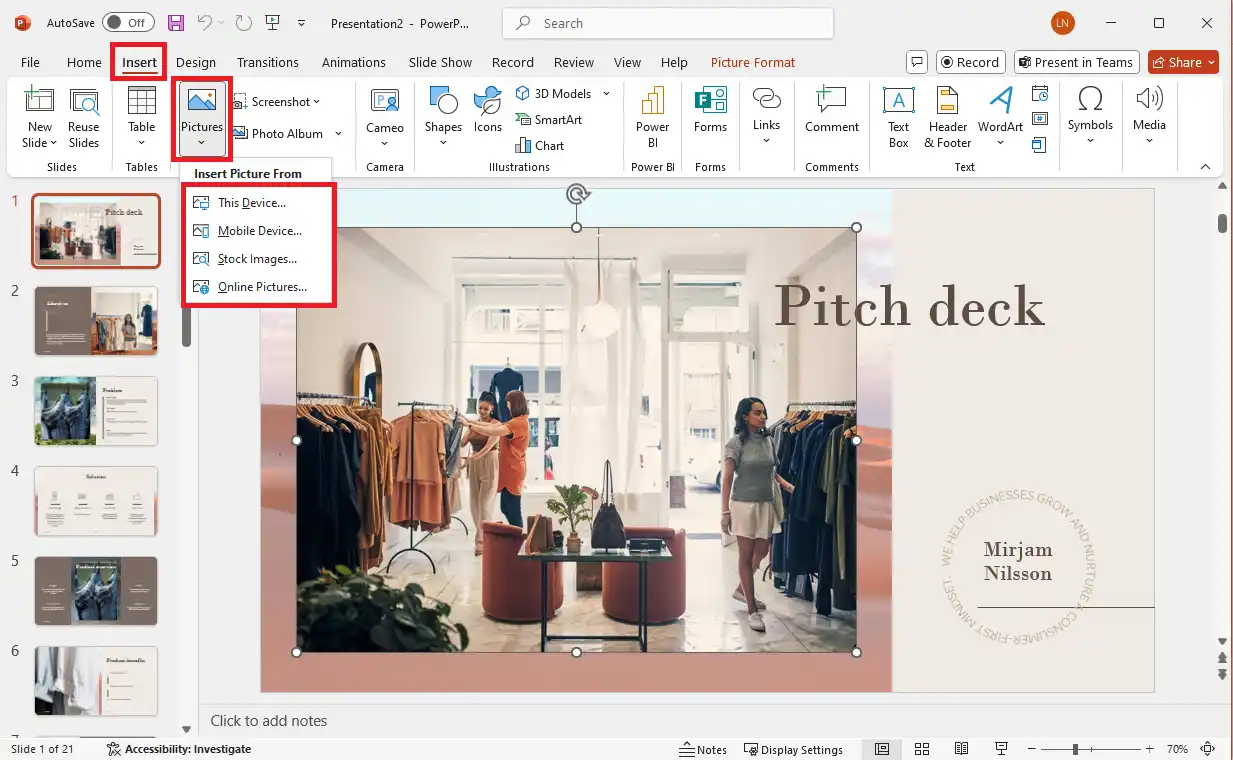The image size is (1233, 760).
Task: Toggle the AutoSave switch
Action: [x=128, y=23]
